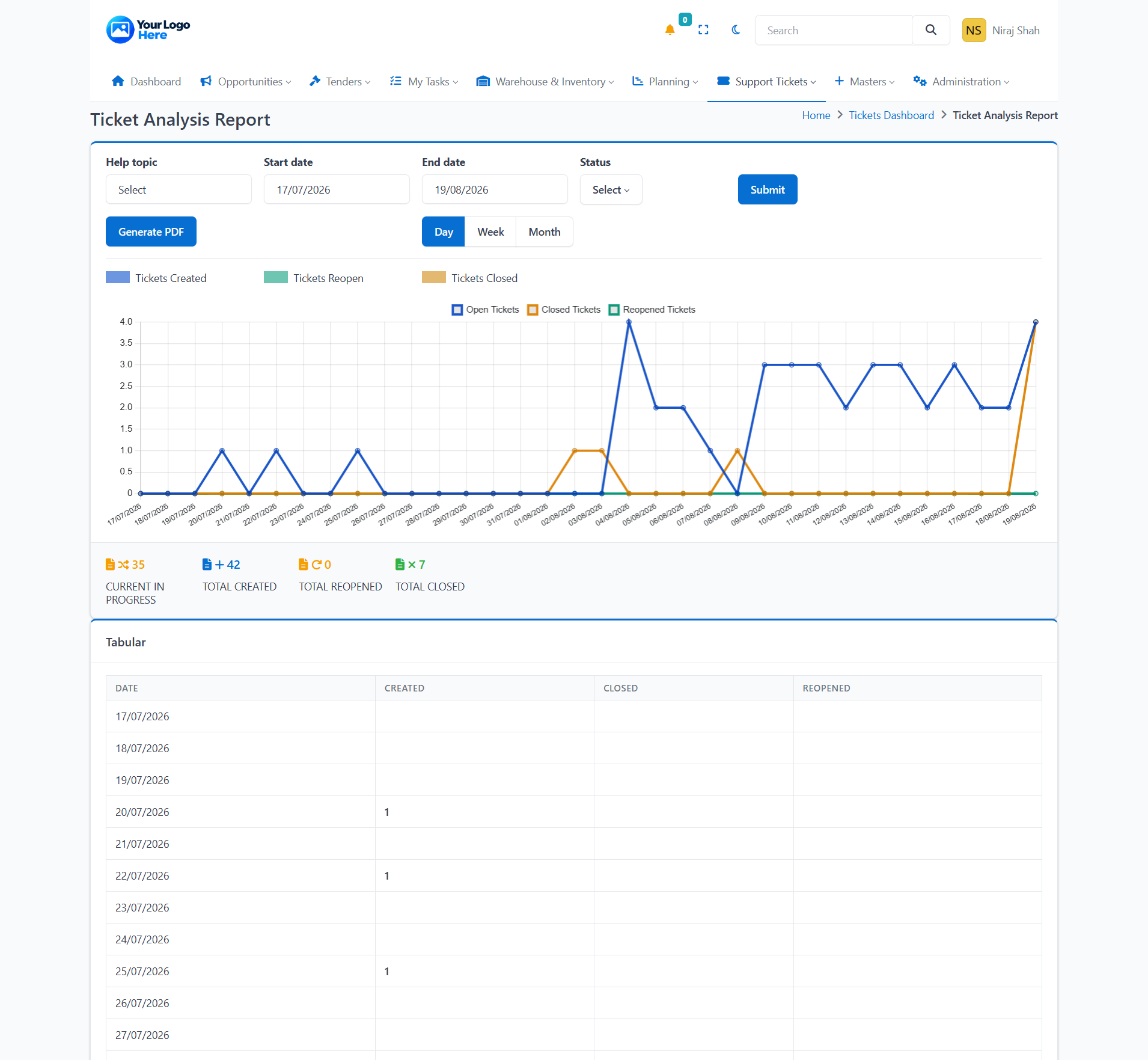Click the Generate PDF button
1148x1060 pixels.
pos(151,231)
